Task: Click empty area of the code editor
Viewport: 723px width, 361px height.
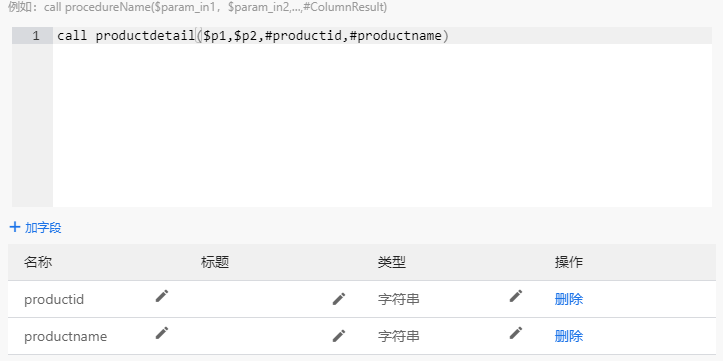Action: (x=382, y=125)
